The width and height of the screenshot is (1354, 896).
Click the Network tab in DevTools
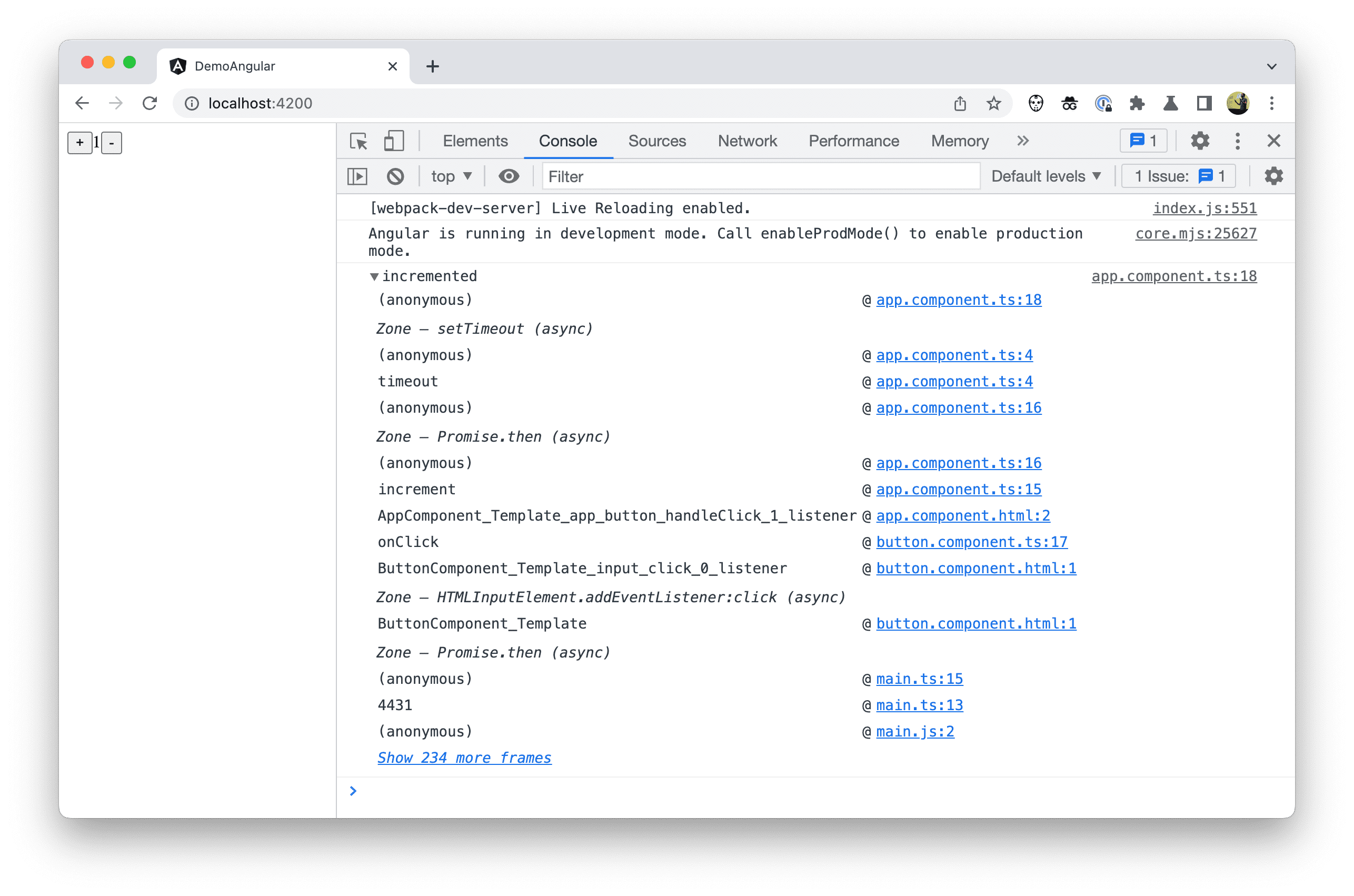[748, 140]
